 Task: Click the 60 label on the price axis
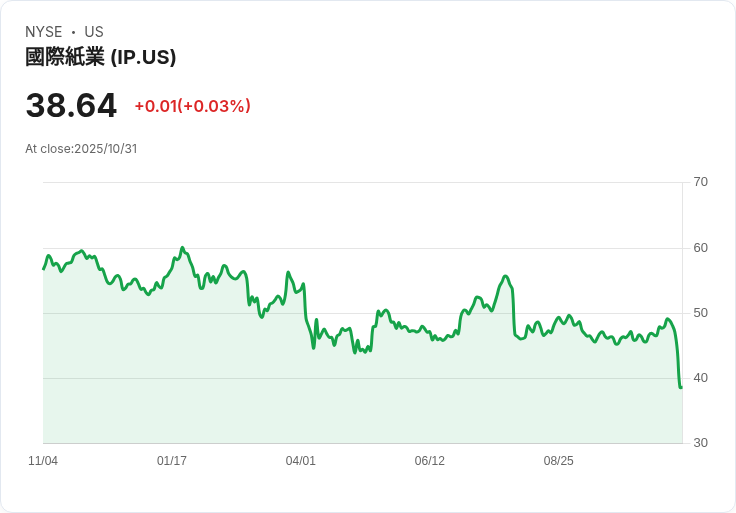tap(701, 248)
